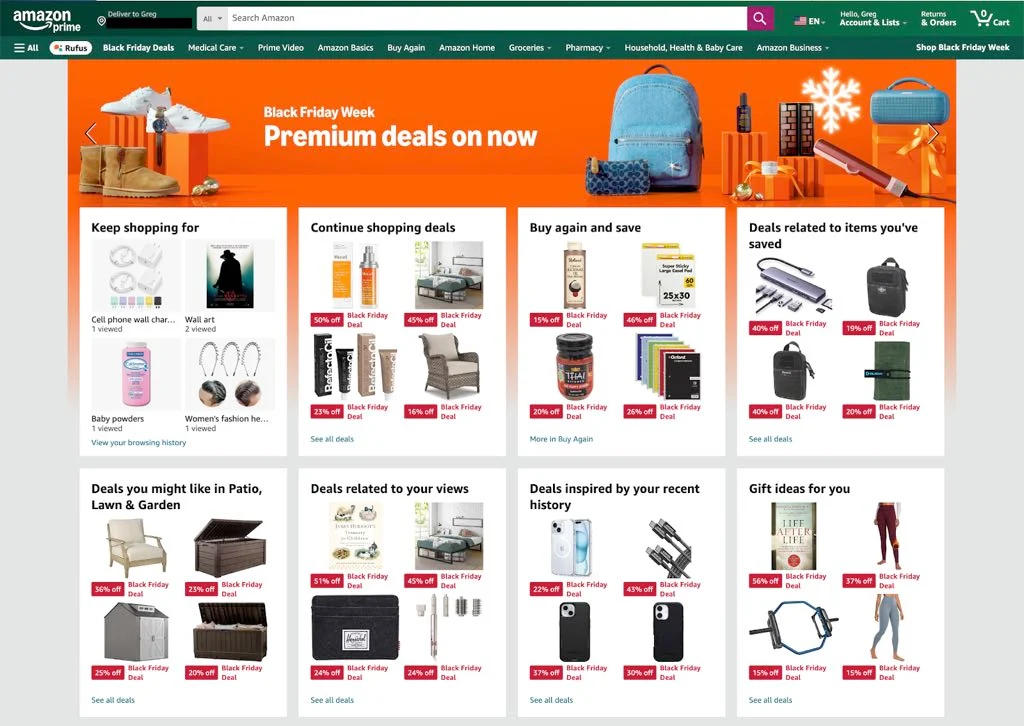Screen dimensions: 1024x726
Task: Expand the Medical Care menu
Action: pyautogui.click(x=216, y=48)
